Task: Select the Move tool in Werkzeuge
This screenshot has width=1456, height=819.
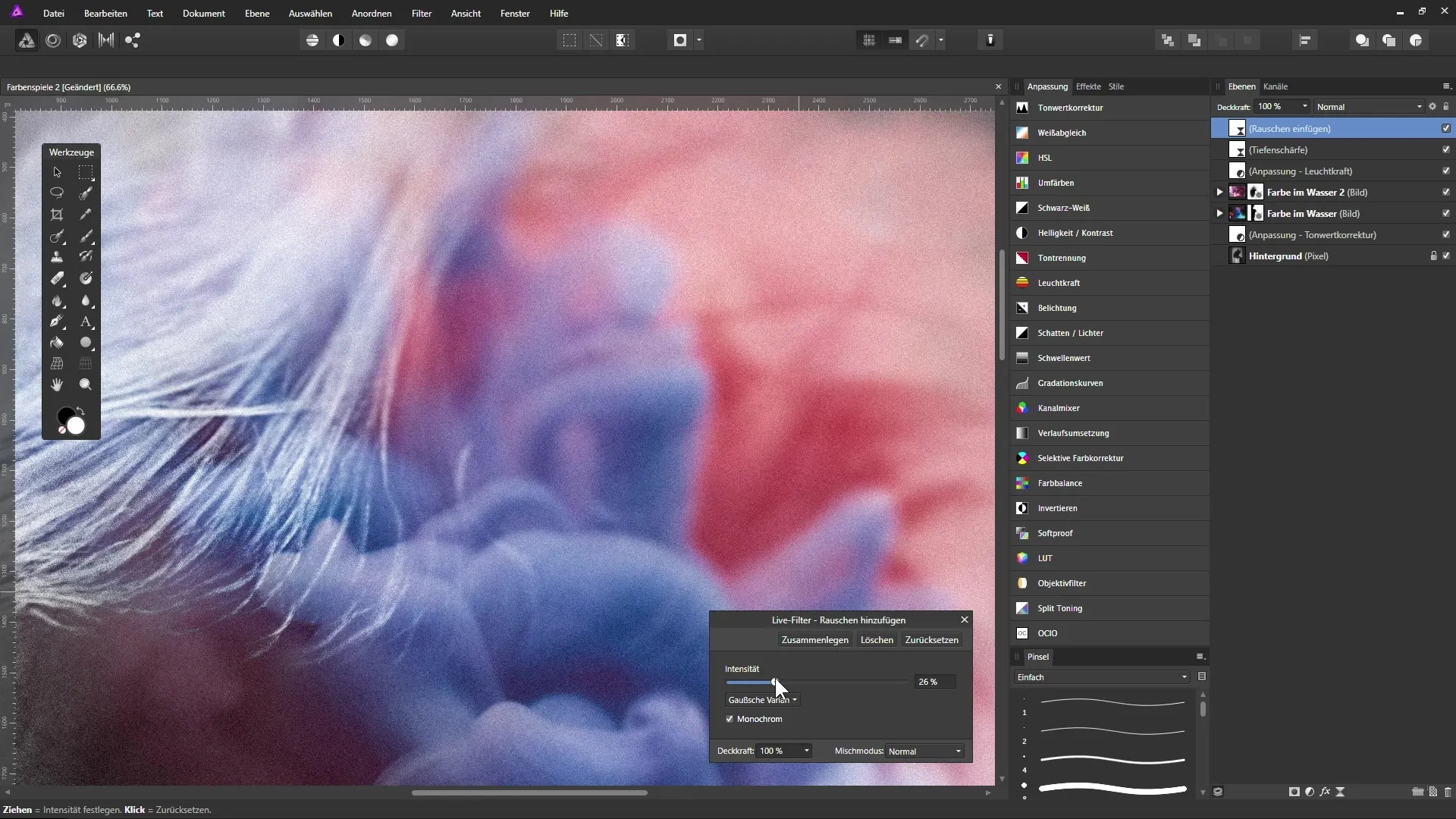Action: [57, 173]
